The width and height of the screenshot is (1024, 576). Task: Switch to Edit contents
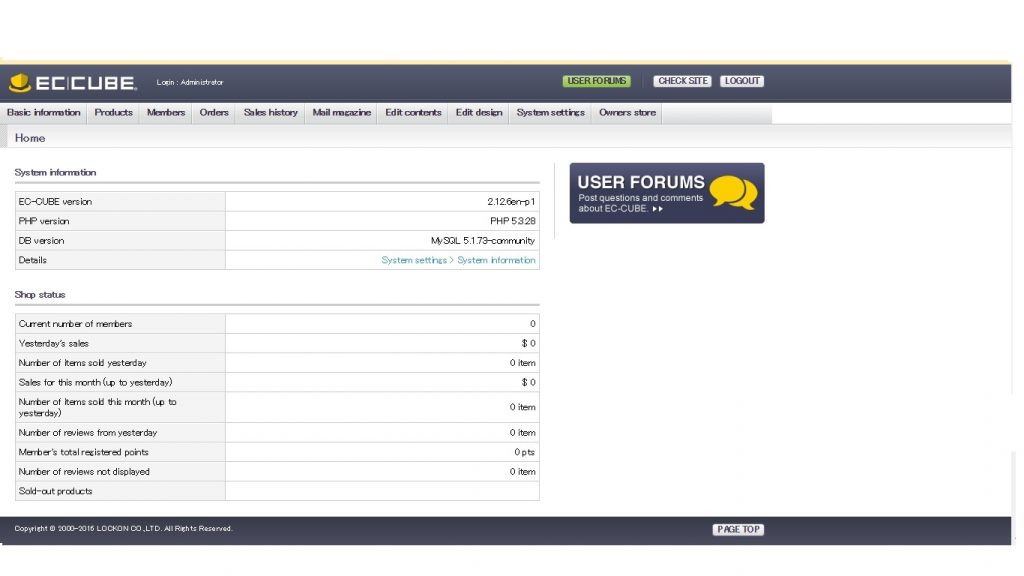412,113
